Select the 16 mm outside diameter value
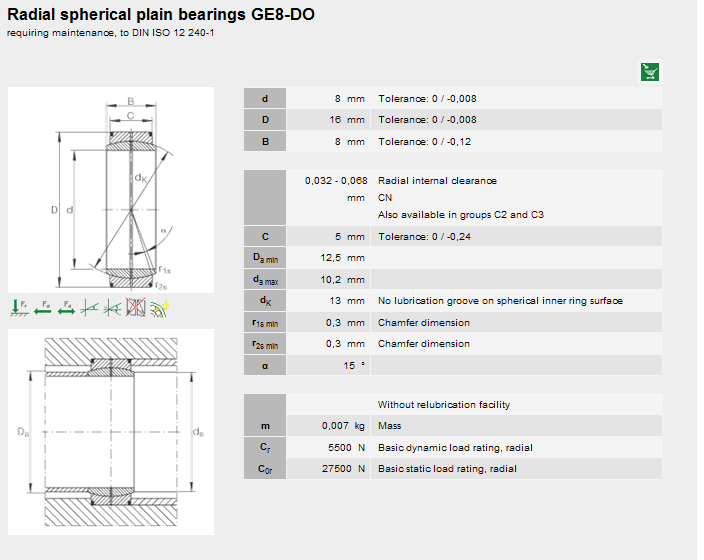Viewport: 704px width, 560px height. click(x=347, y=120)
